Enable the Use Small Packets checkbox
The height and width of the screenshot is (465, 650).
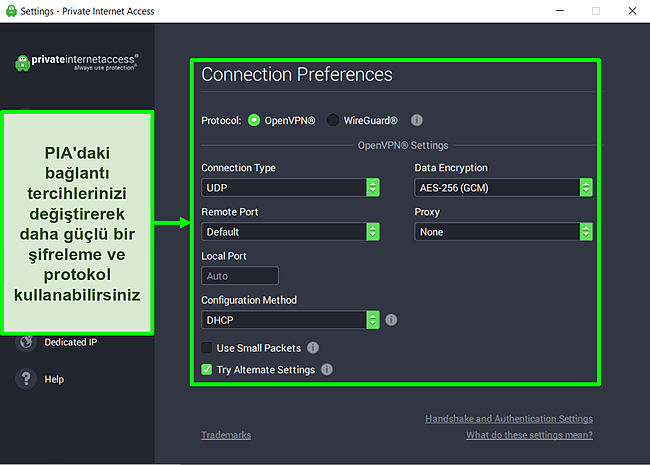(x=207, y=348)
